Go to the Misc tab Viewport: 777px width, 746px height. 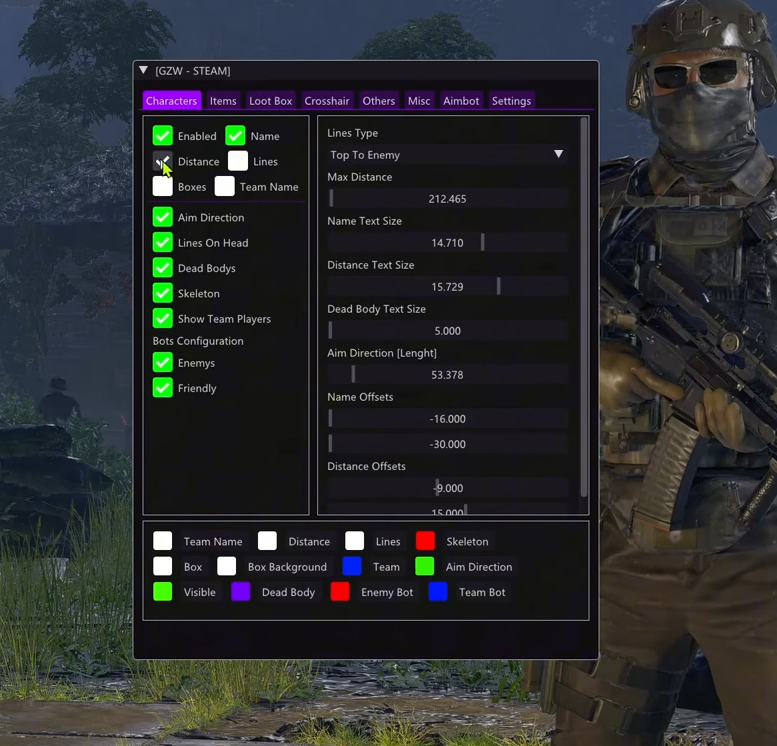pyautogui.click(x=419, y=101)
